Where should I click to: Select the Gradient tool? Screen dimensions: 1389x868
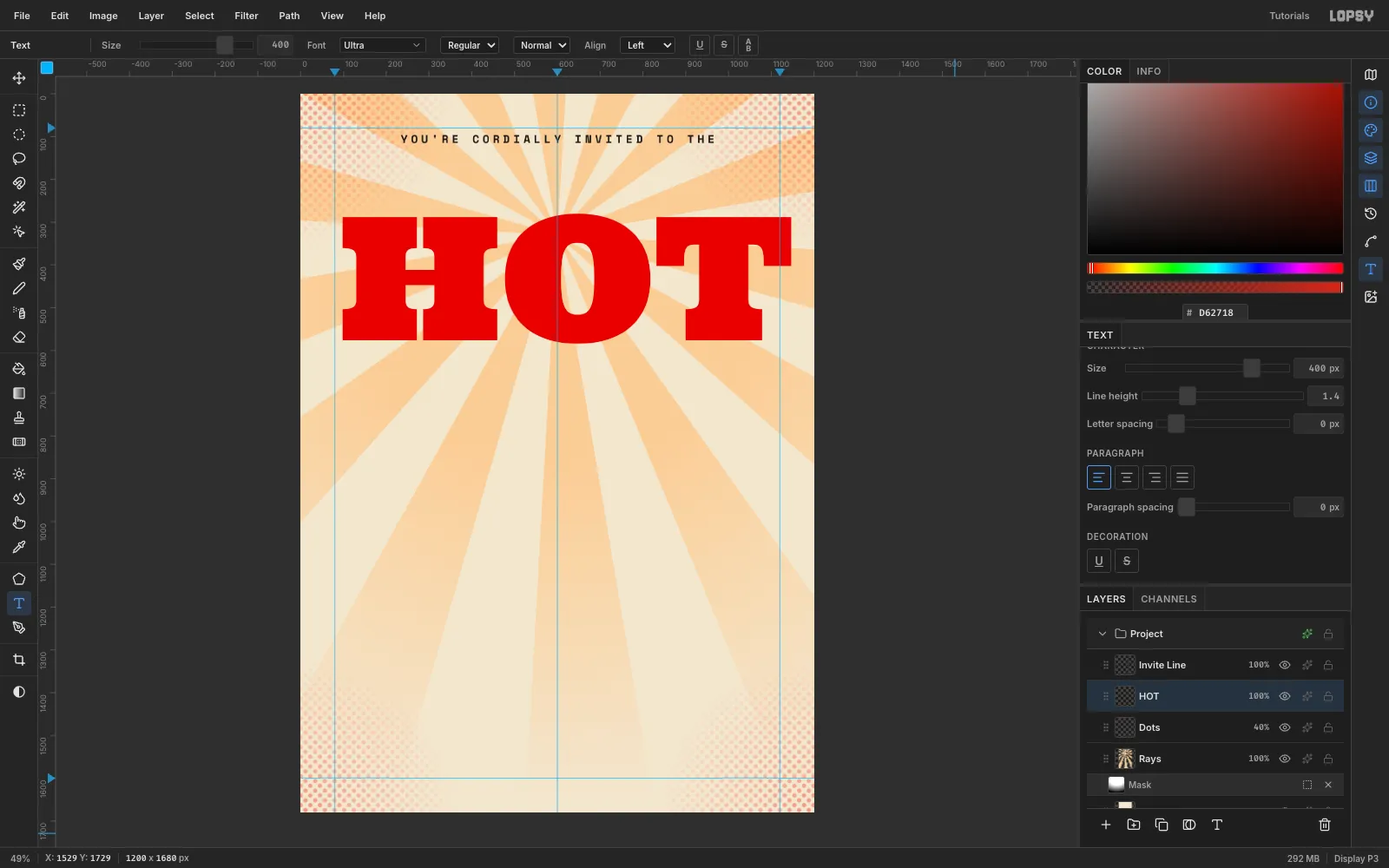(x=19, y=393)
